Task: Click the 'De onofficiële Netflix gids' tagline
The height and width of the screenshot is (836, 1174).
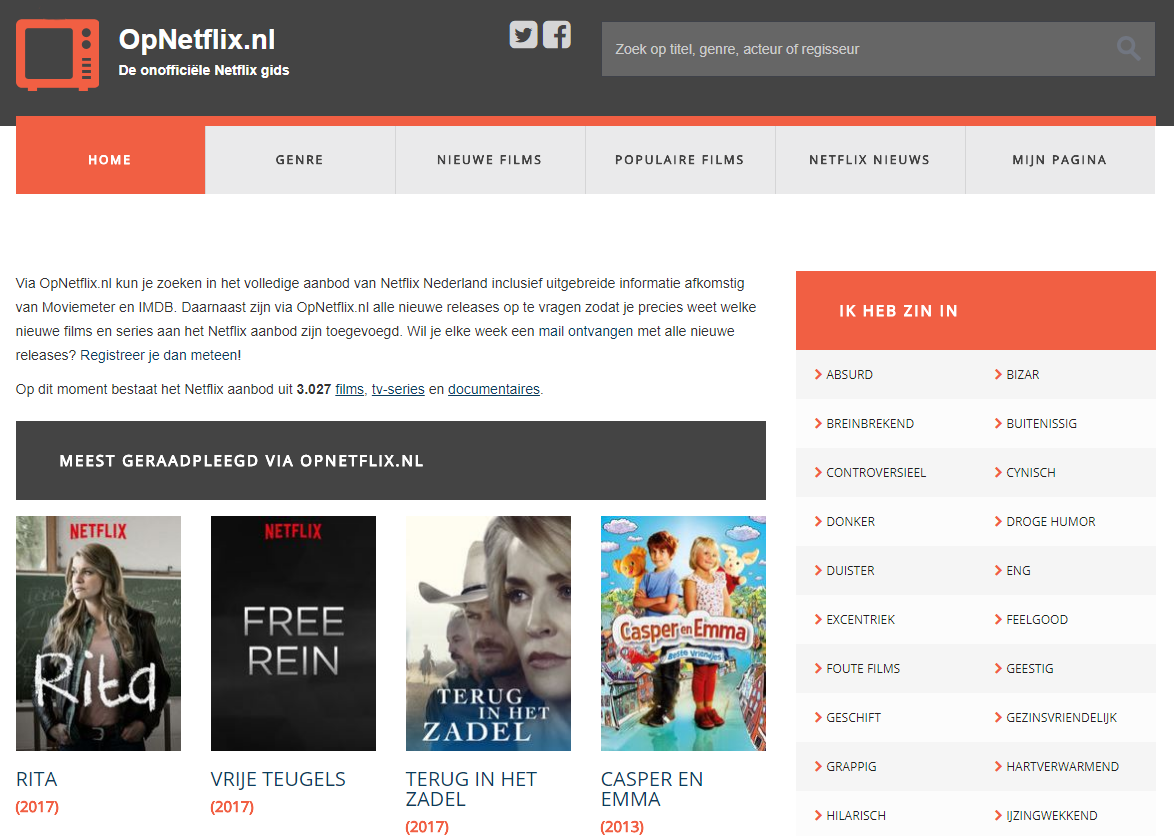Action: coord(204,70)
